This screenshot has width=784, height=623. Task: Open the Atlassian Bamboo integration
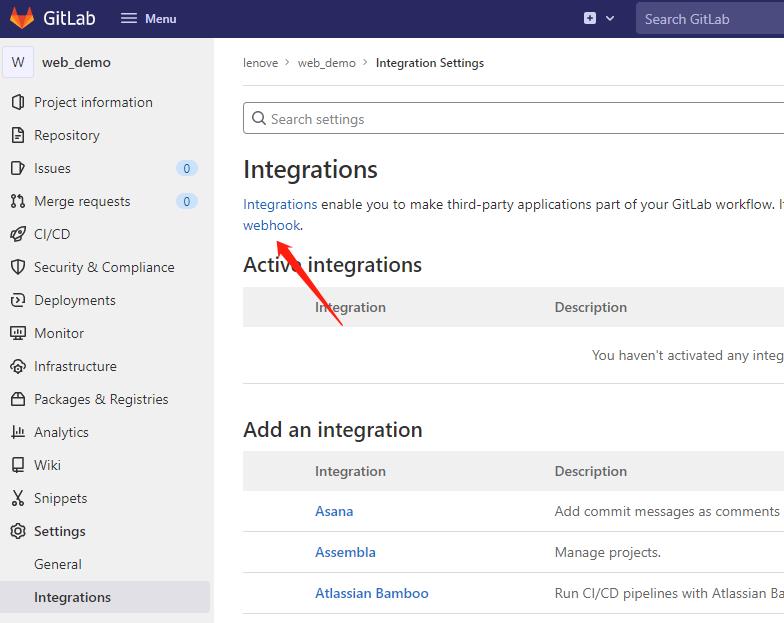pos(372,593)
